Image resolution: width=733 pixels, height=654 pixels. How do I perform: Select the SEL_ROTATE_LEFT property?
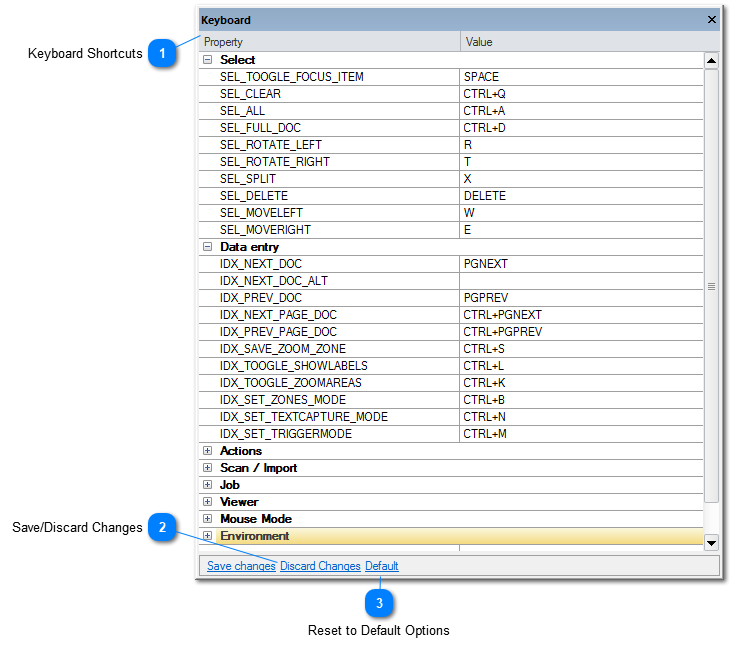click(x=329, y=145)
